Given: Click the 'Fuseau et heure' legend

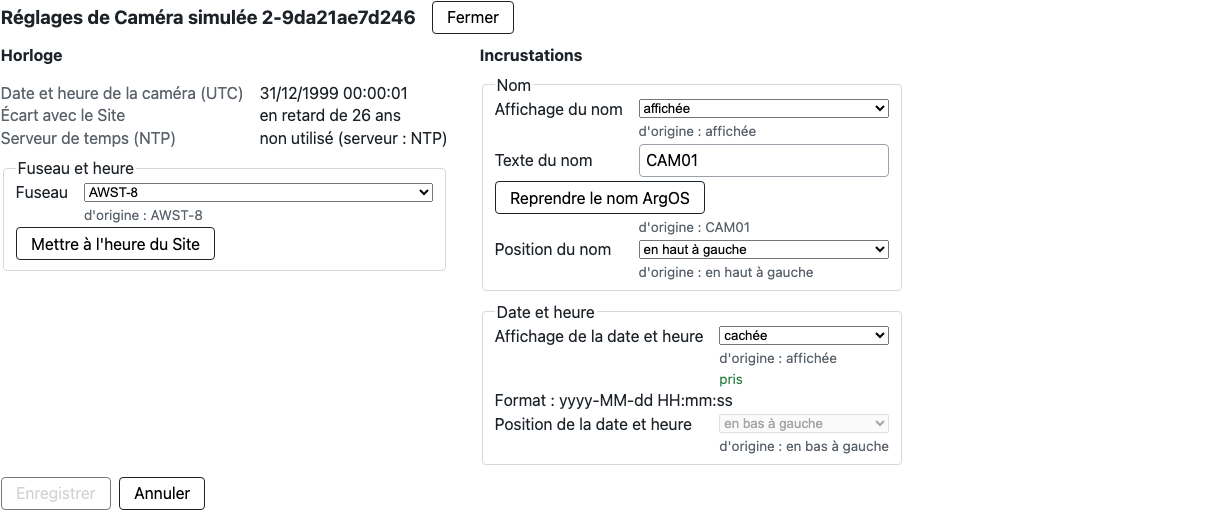Looking at the screenshot, I should pyautogui.click(x=76, y=169).
